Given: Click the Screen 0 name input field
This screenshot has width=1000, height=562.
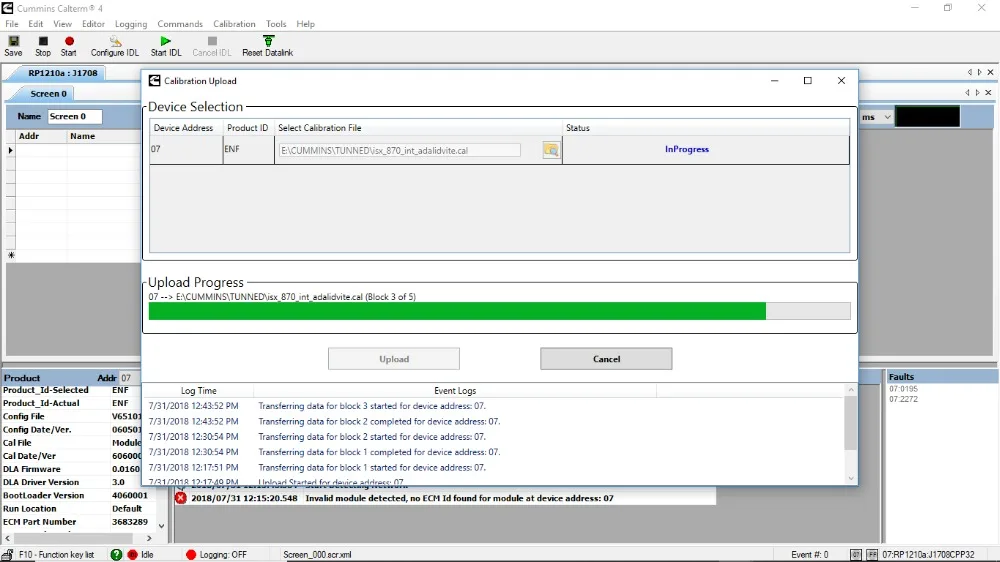Looking at the screenshot, I should 75,116.
